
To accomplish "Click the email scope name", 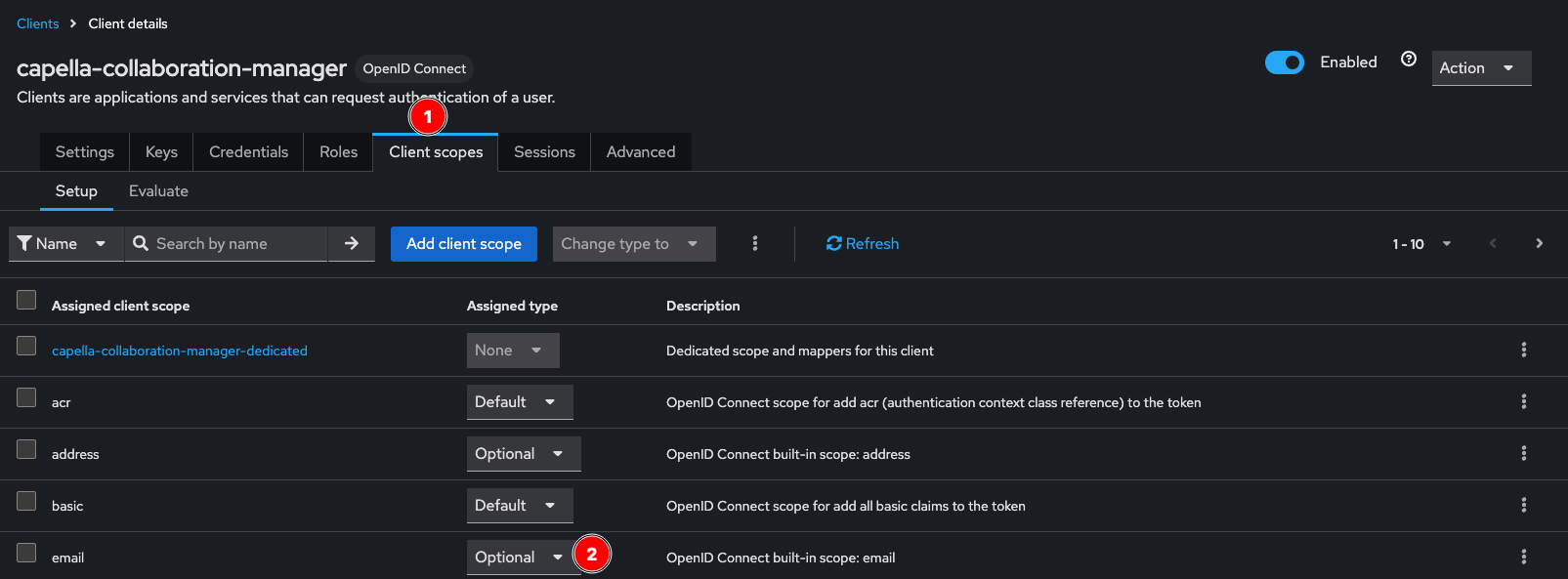I will (67, 558).
